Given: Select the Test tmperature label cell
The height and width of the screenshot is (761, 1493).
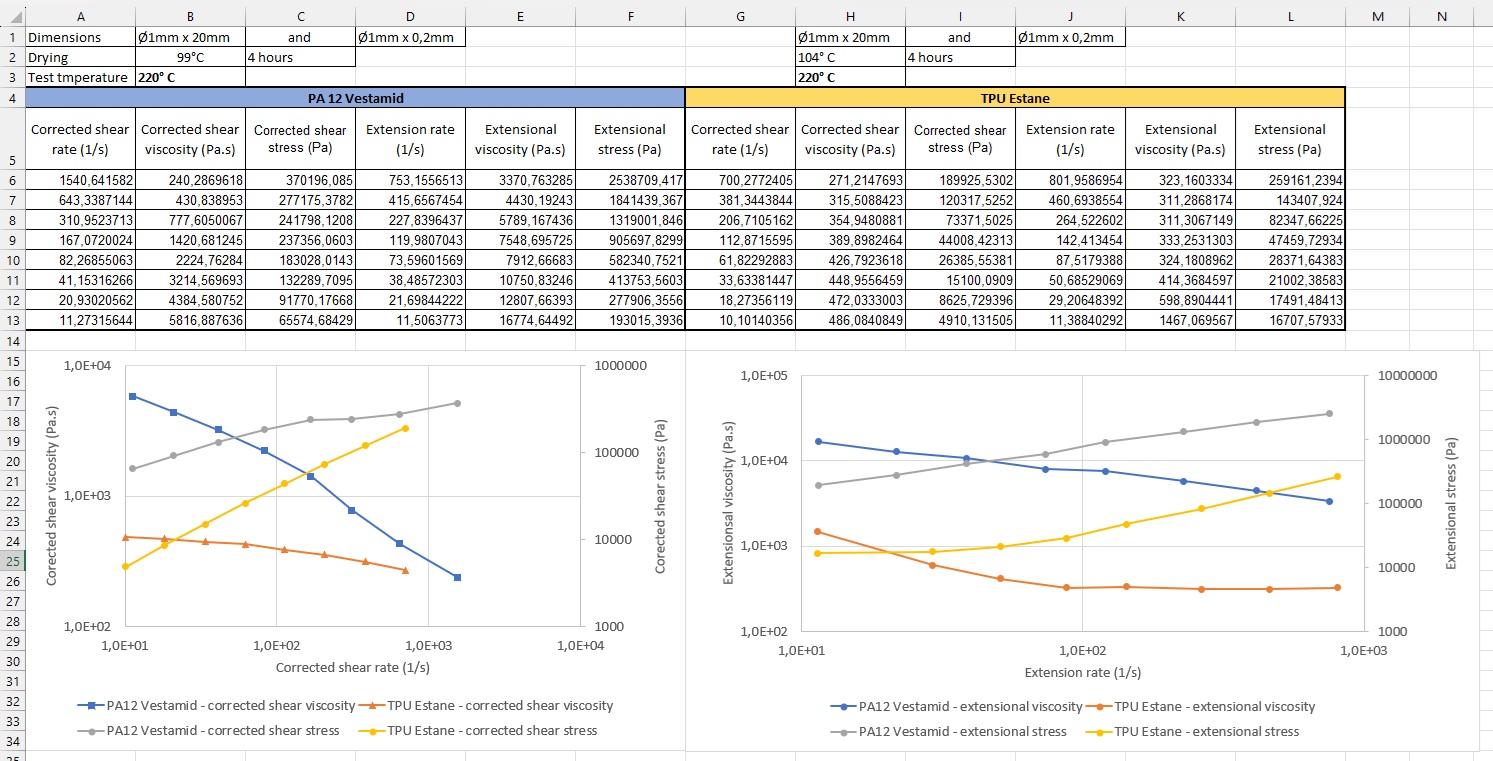Looking at the screenshot, I should pos(80,77).
